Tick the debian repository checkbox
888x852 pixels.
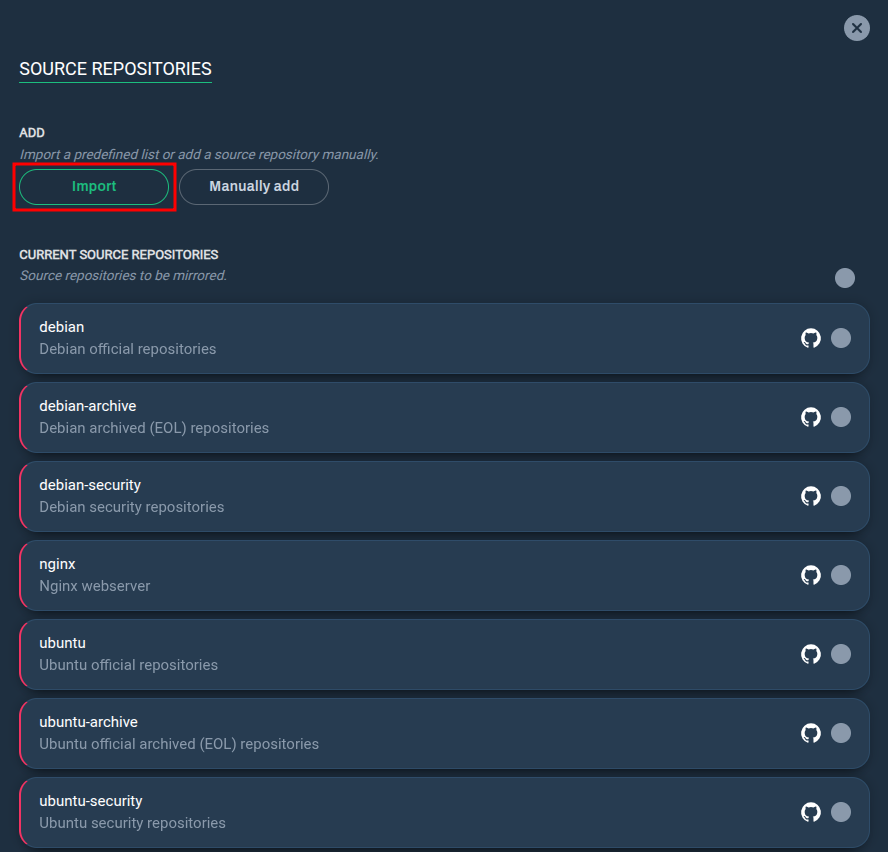(840, 338)
